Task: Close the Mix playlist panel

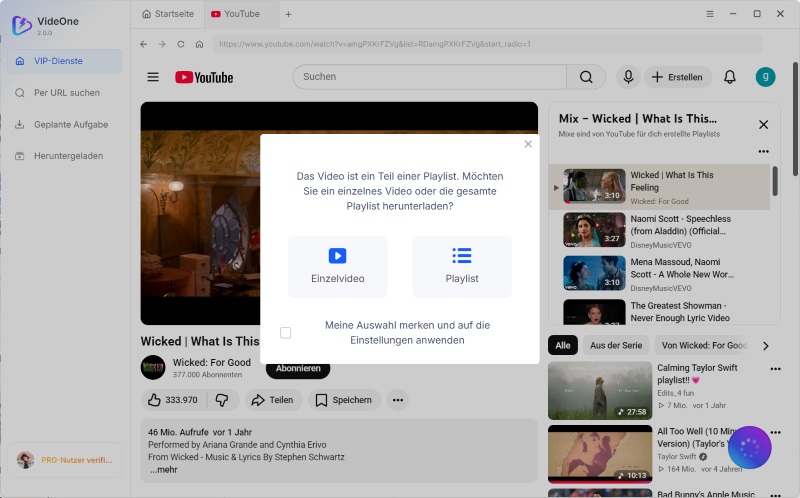Action: pyautogui.click(x=763, y=124)
